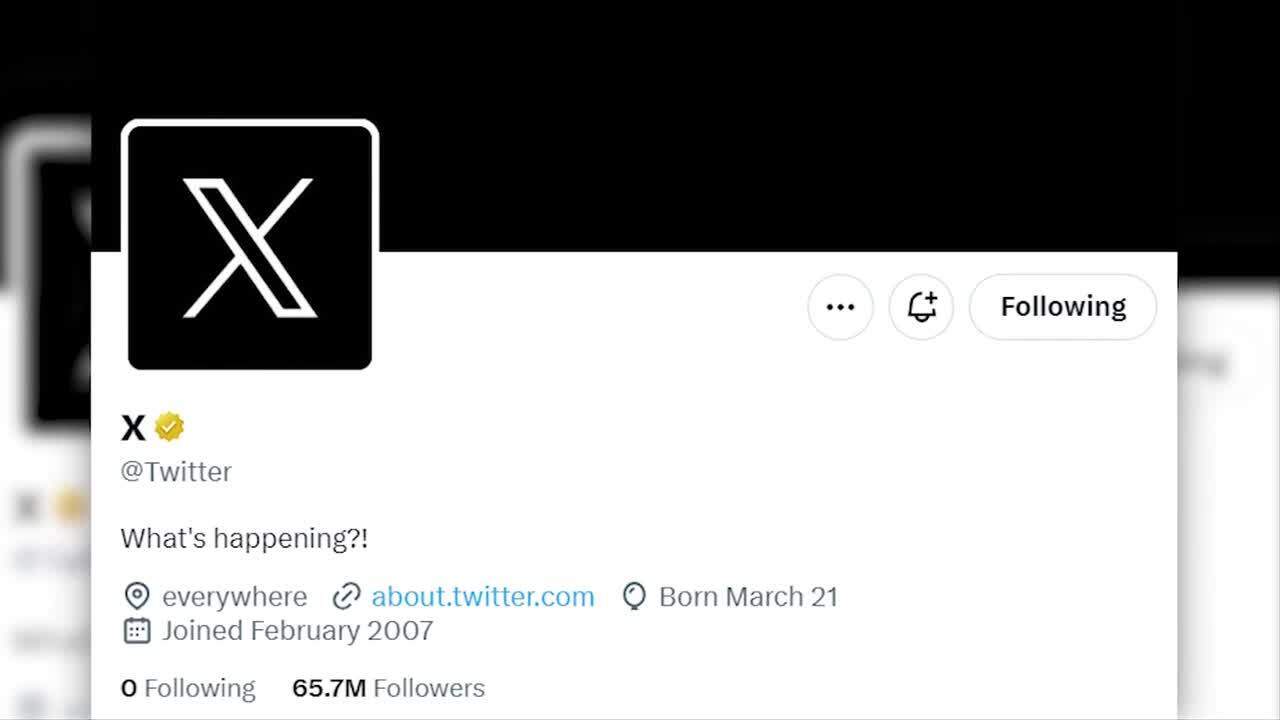The height and width of the screenshot is (720, 1280).
Task: Open the three-dot more options menu
Action: pos(840,307)
